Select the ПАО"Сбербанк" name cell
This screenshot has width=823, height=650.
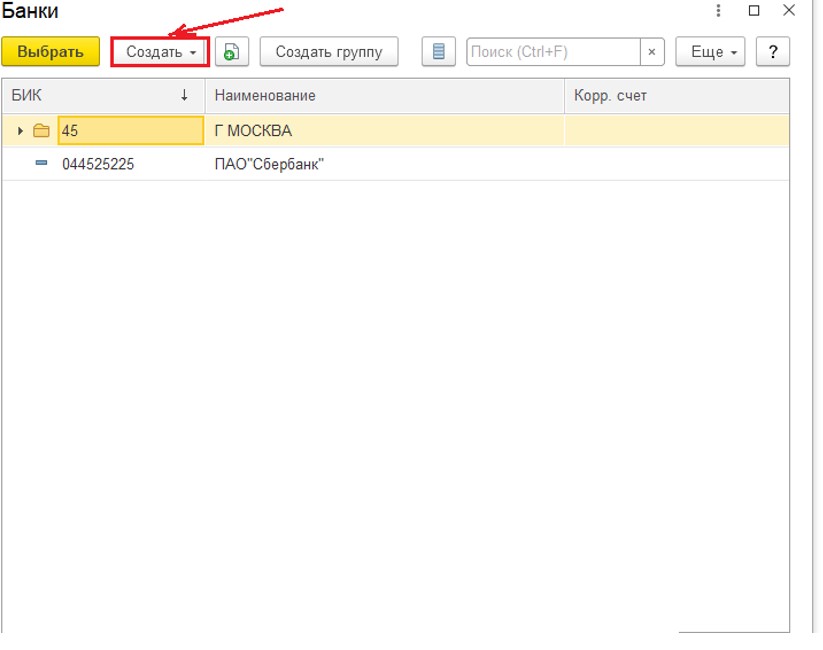coord(269,164)
